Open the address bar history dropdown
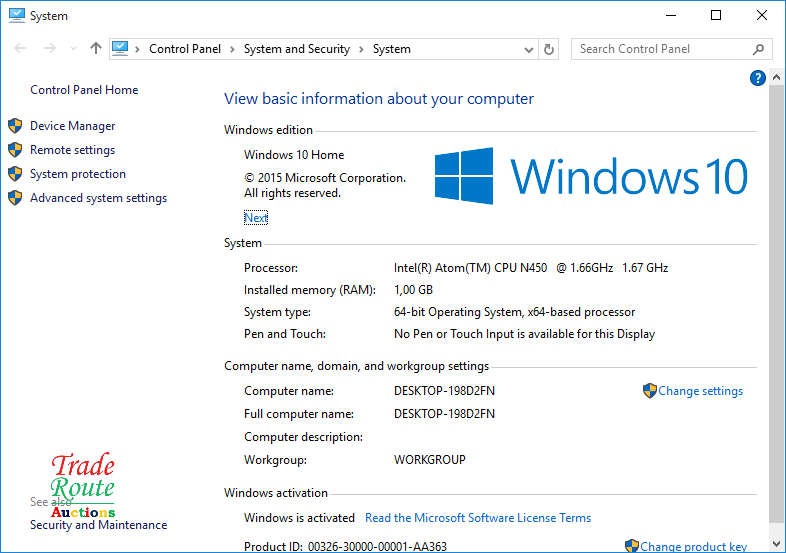The width and height of the screenshot is (786, 553). point(528,49)
